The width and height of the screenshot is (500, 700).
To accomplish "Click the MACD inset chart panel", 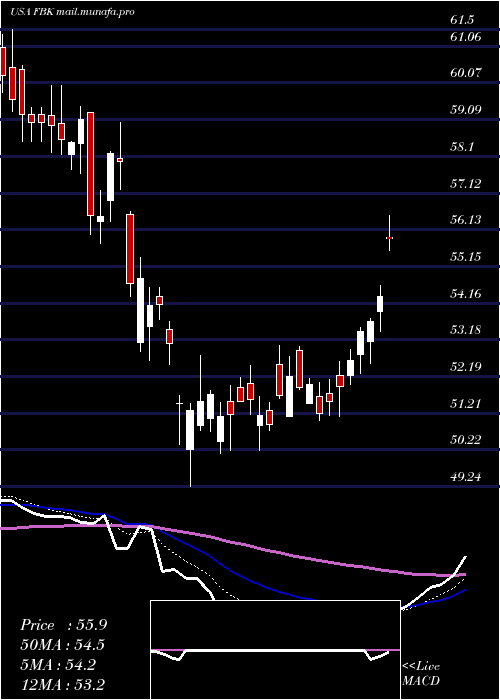I will [275, 650].
